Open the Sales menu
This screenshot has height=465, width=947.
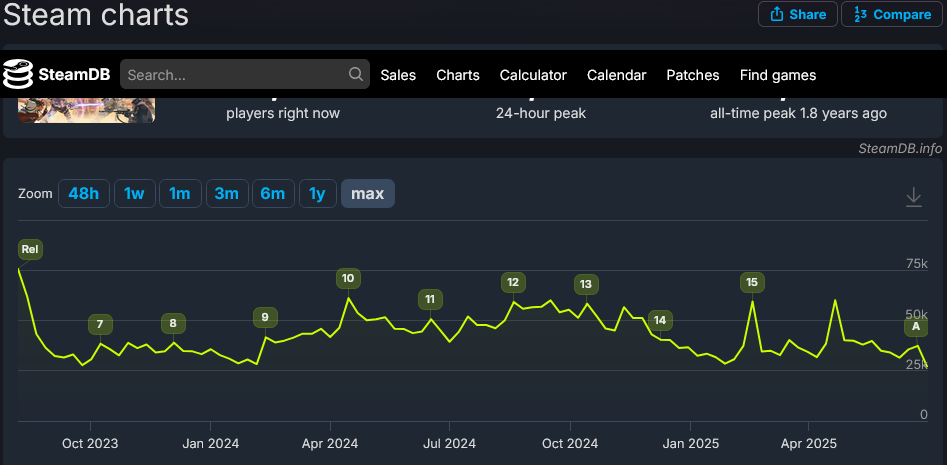[x=398, y=75]
